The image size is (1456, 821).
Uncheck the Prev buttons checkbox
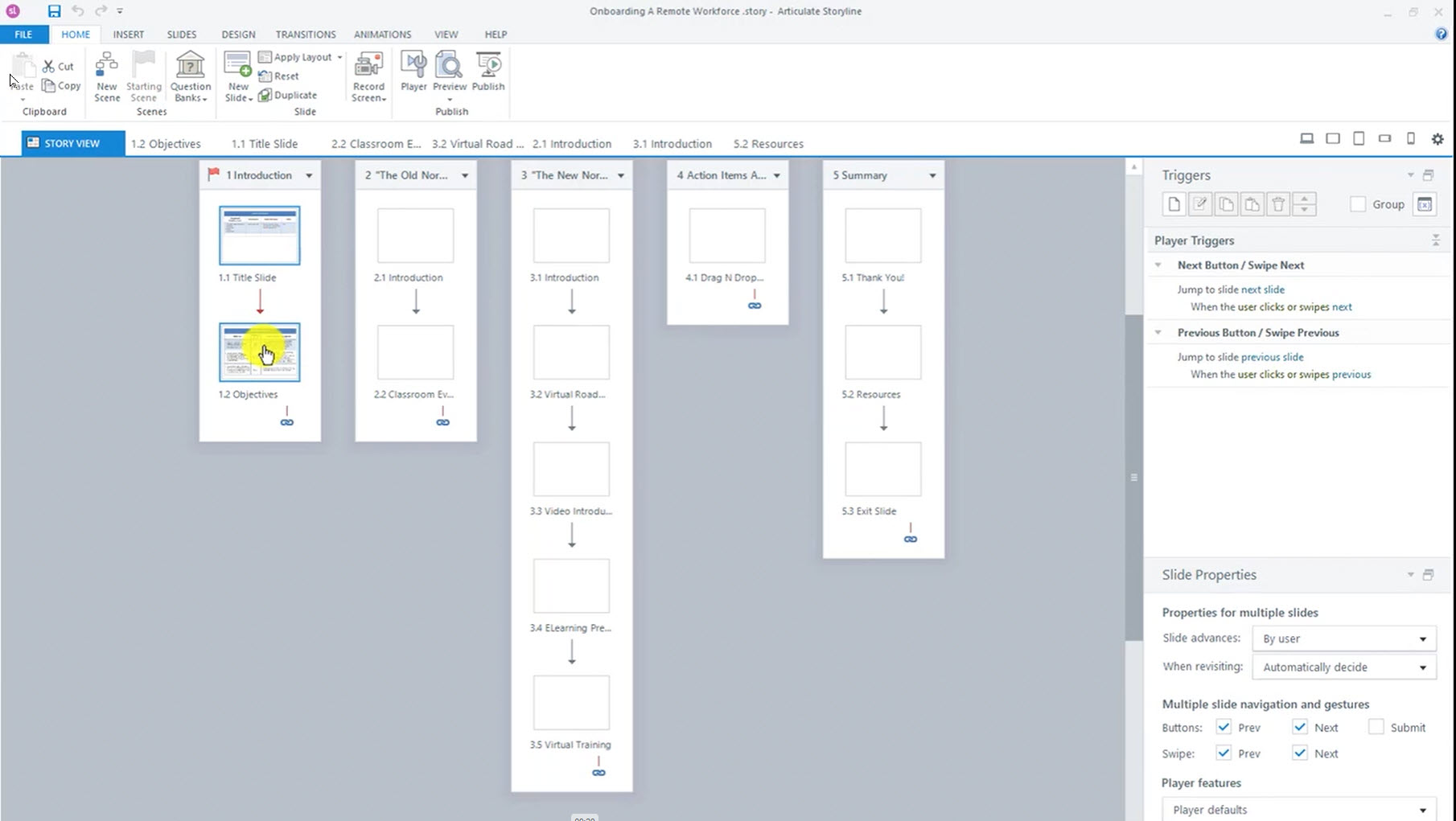click(x=1224, y=727)
